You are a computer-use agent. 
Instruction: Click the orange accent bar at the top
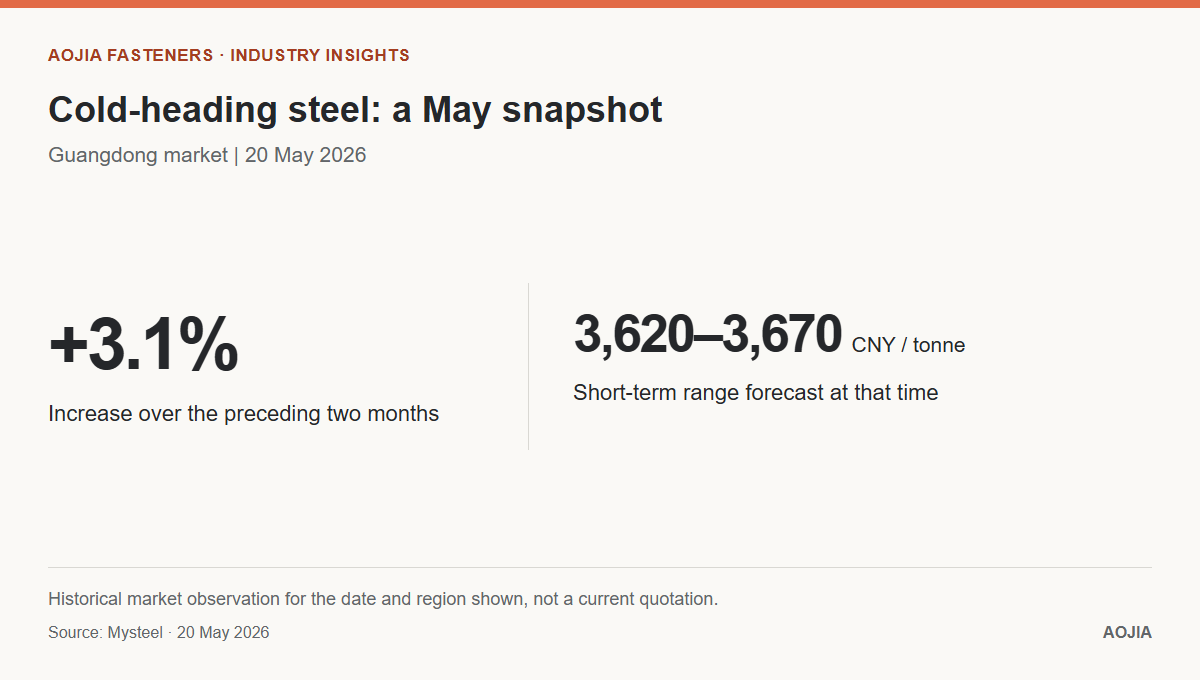point(600,4)
